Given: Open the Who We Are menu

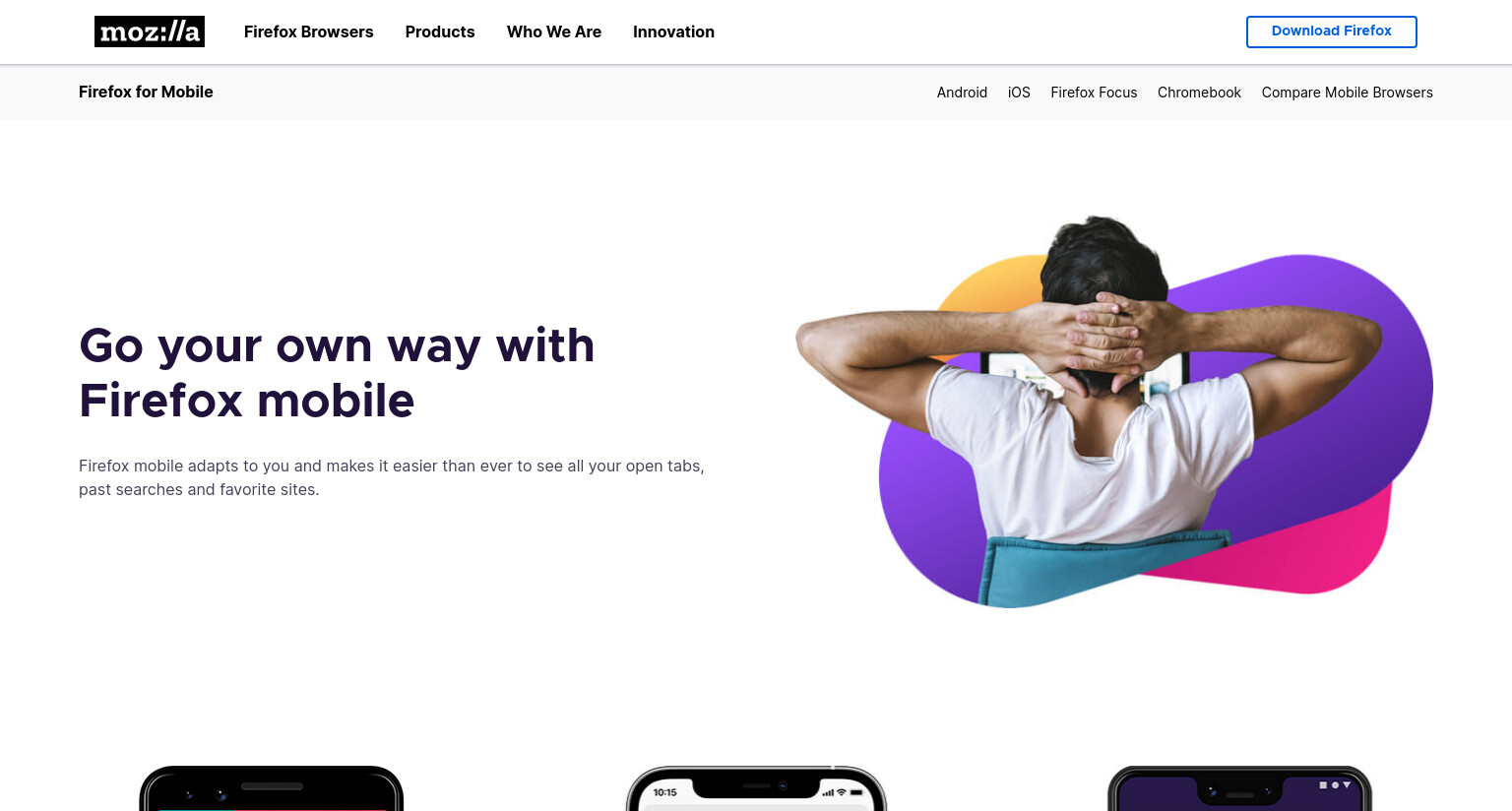Looking at the screenshot, I should 554,31.
